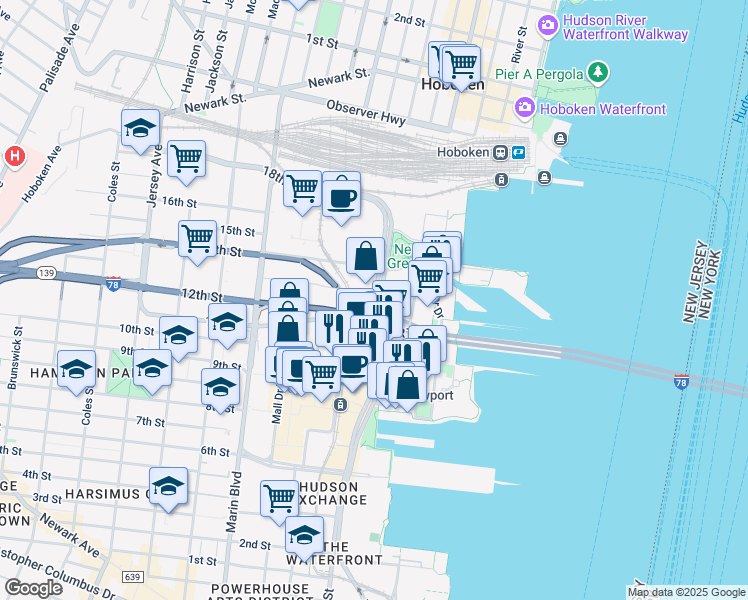This screenshot has width=748, height=600.
Task: Select the Hoboken Waterfront camera pin
Action: pyautogui.click(x=525, y=107)
